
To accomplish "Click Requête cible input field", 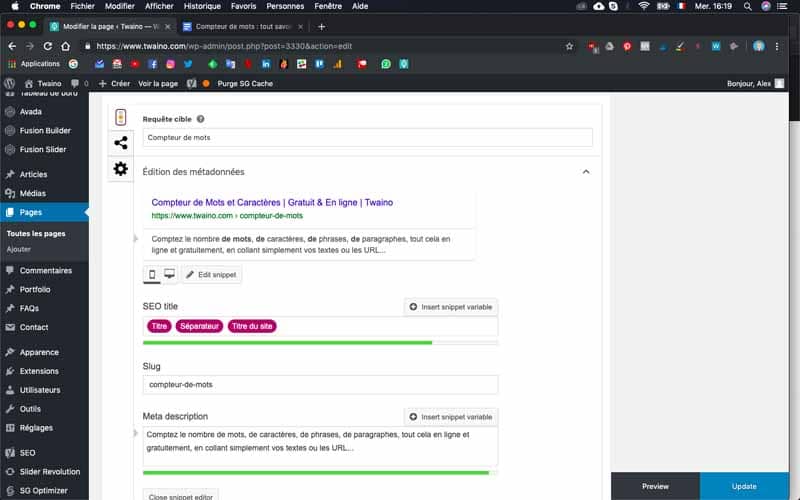I will point(367,137).
